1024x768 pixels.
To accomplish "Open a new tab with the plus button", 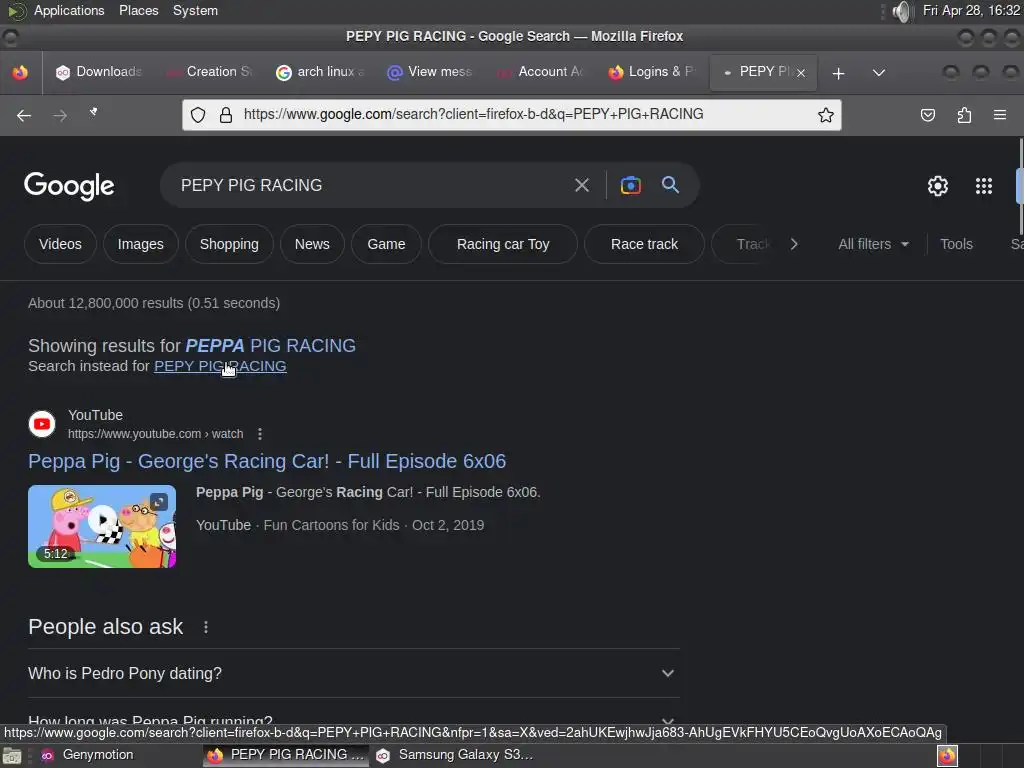I will 839,73.
